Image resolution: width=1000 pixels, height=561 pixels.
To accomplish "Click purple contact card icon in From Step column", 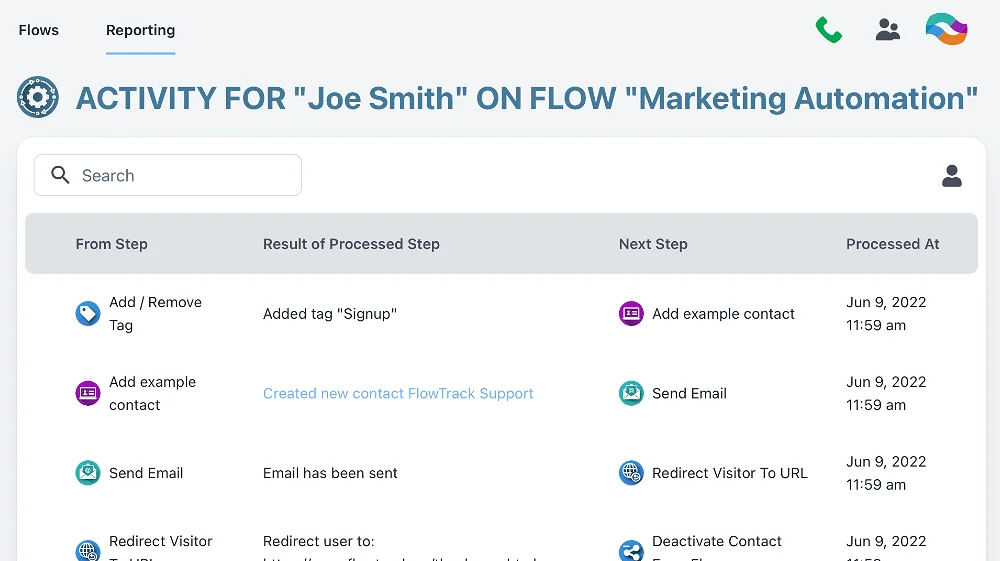I will pos(88,393).
